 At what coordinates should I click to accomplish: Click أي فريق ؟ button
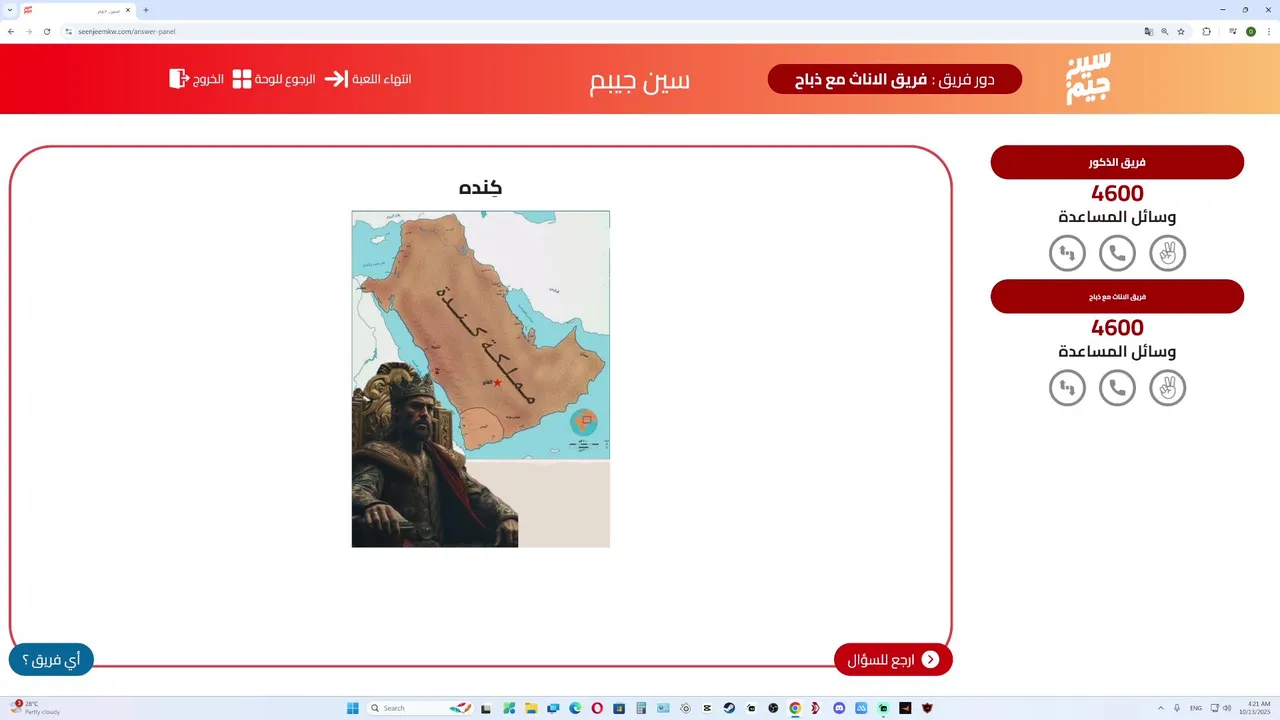tap(51, 659)
